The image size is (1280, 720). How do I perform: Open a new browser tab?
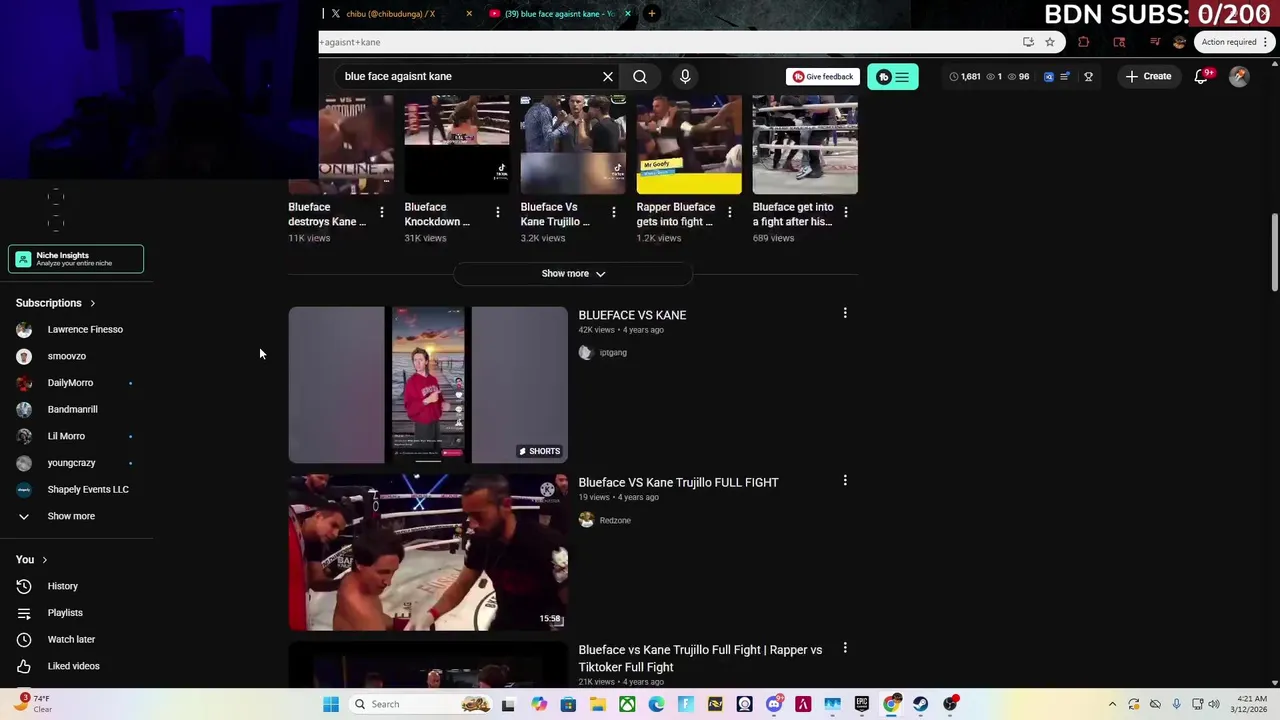click(x=651, y=14)
